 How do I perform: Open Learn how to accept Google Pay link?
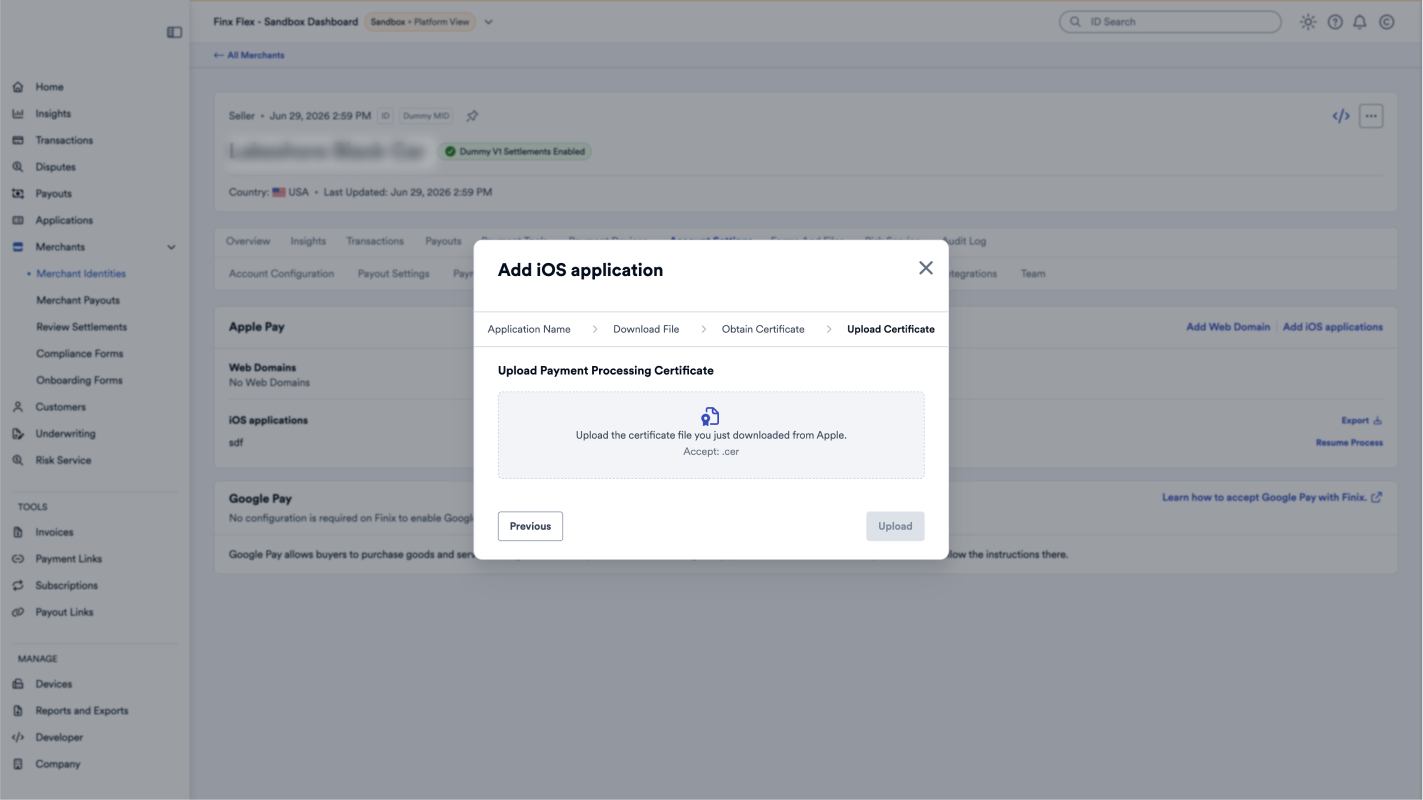pos(1272,497)
